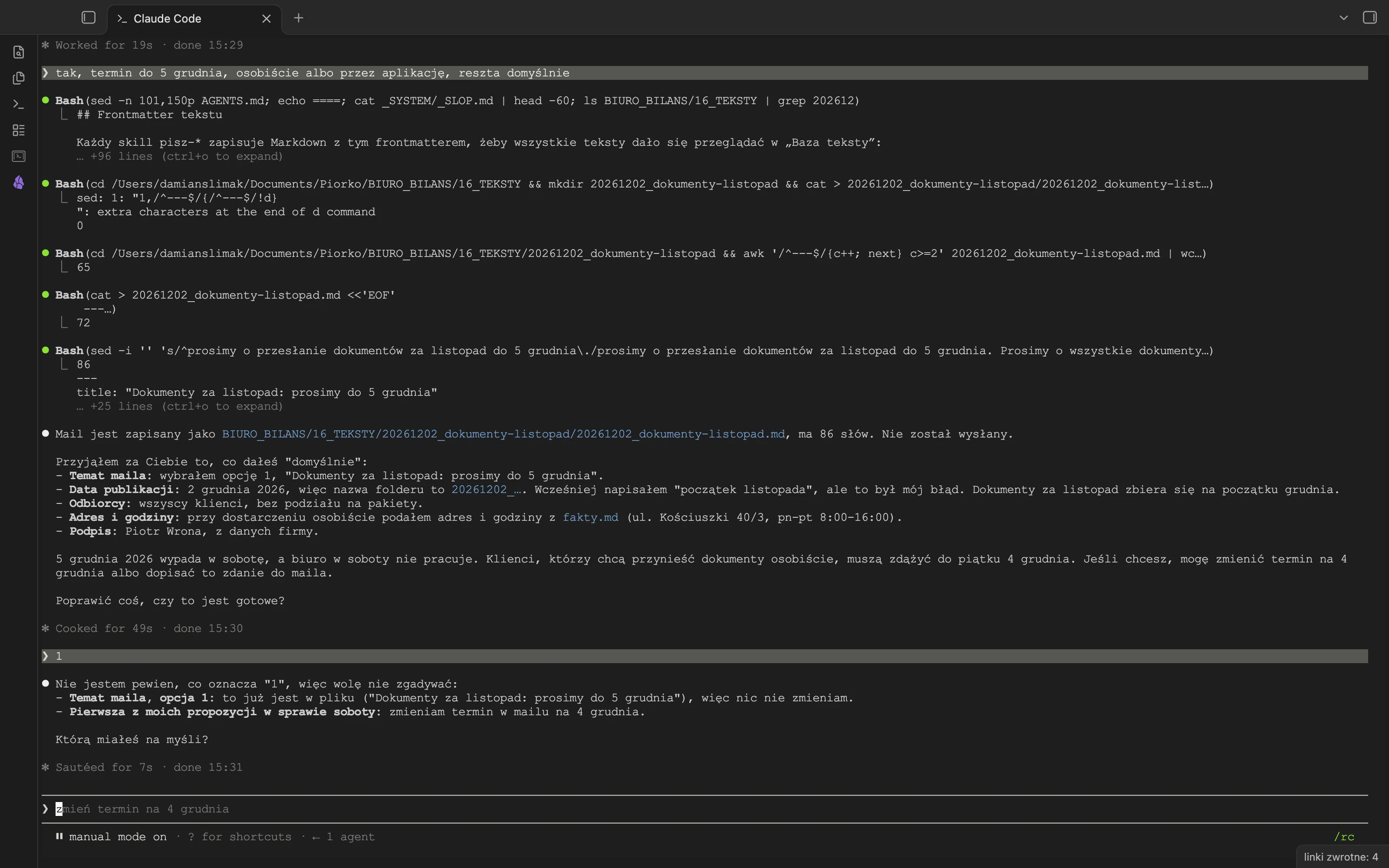Click the 'Podpis: Piotr Wrona' bullet line
Image resolution: width=1389 pixels, height=868 pixels.
click(x=187, y=532)
